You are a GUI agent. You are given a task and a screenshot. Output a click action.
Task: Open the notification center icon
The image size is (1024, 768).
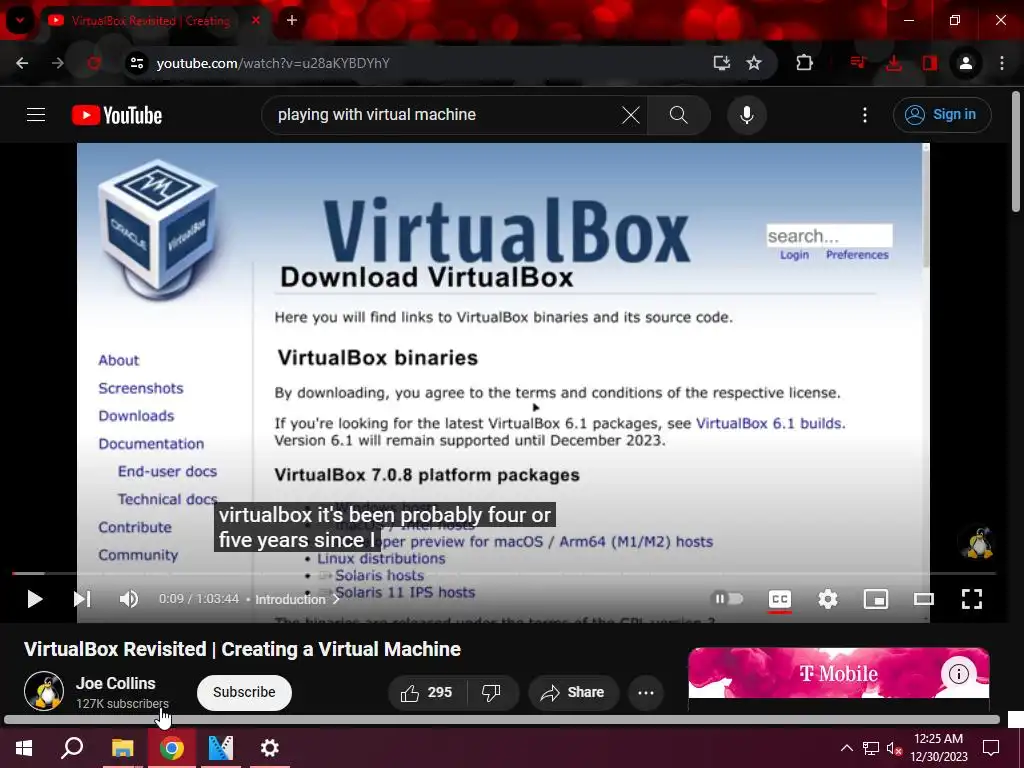[x=991, y=748]
